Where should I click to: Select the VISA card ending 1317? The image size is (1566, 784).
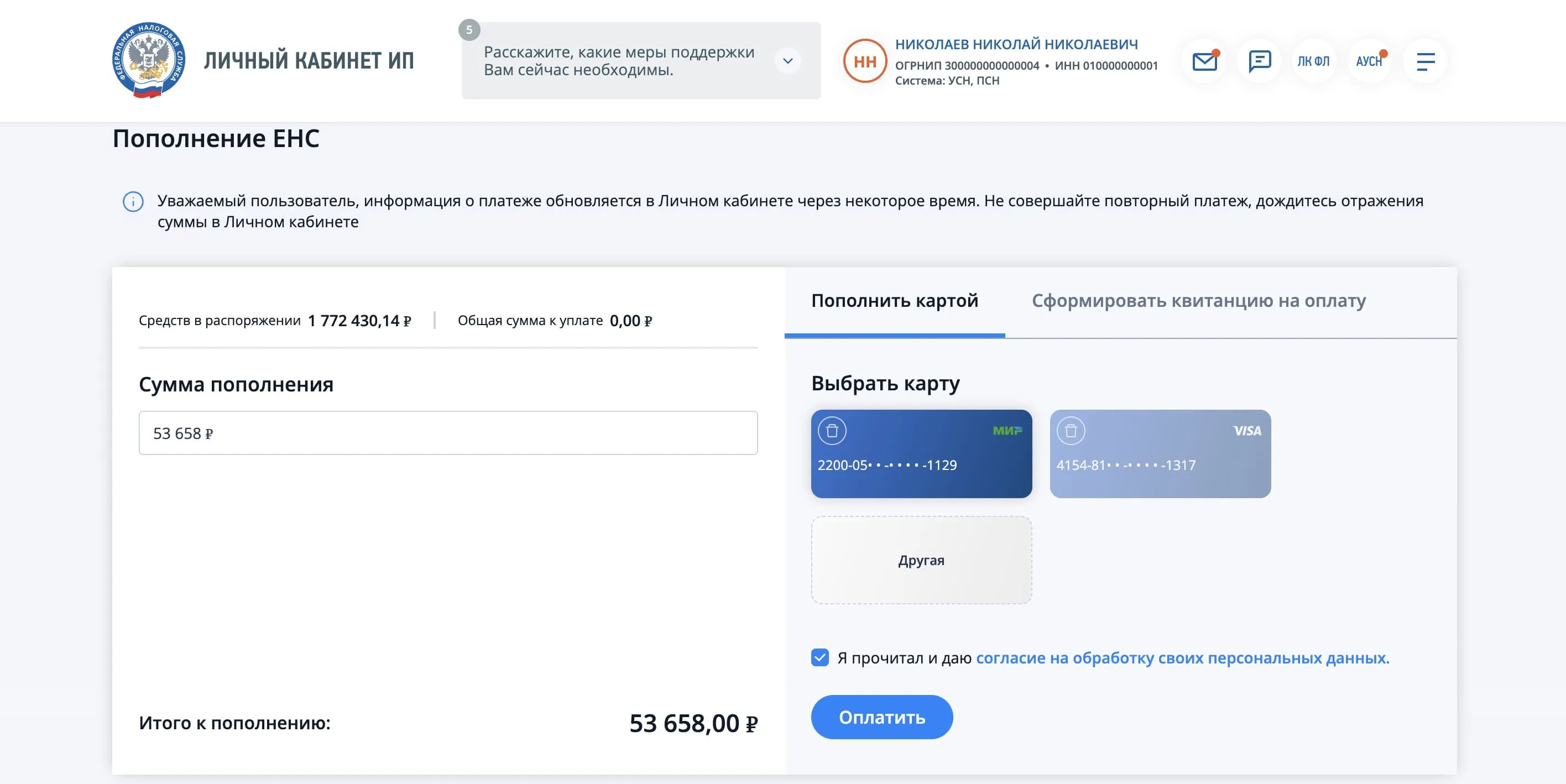1160,466
